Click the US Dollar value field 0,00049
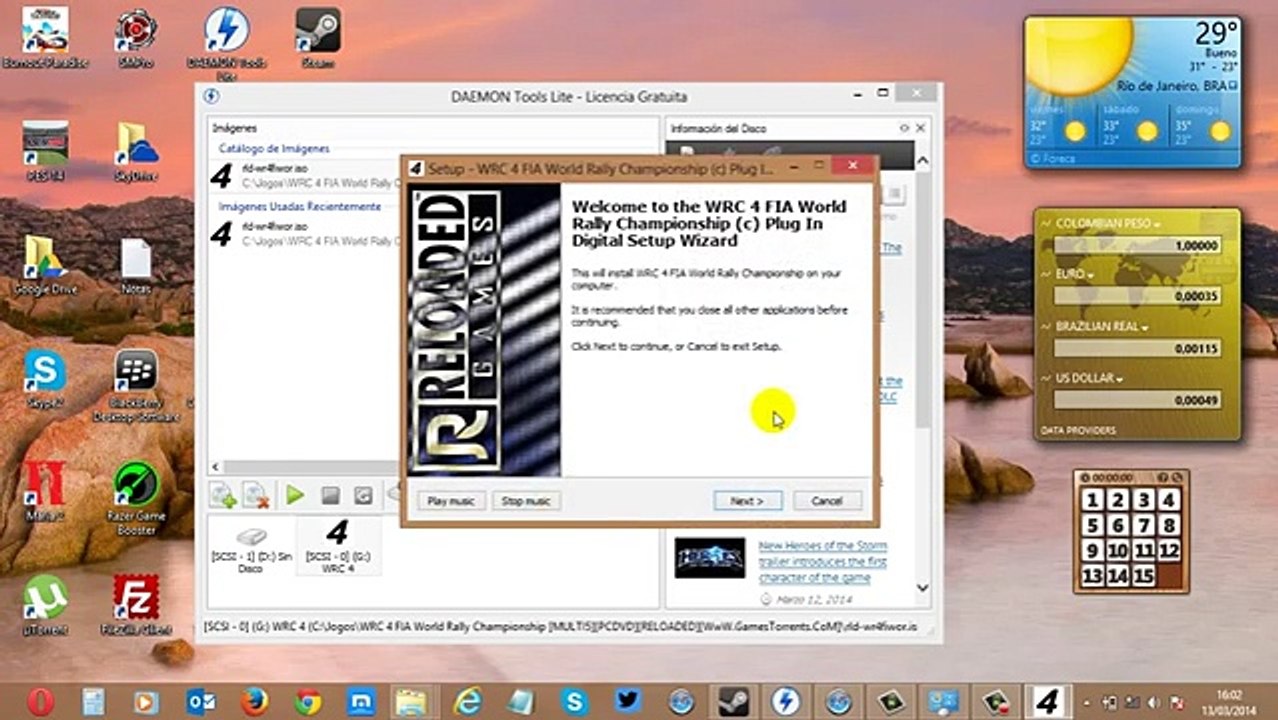The image size is (1278, 720). 1138,400
